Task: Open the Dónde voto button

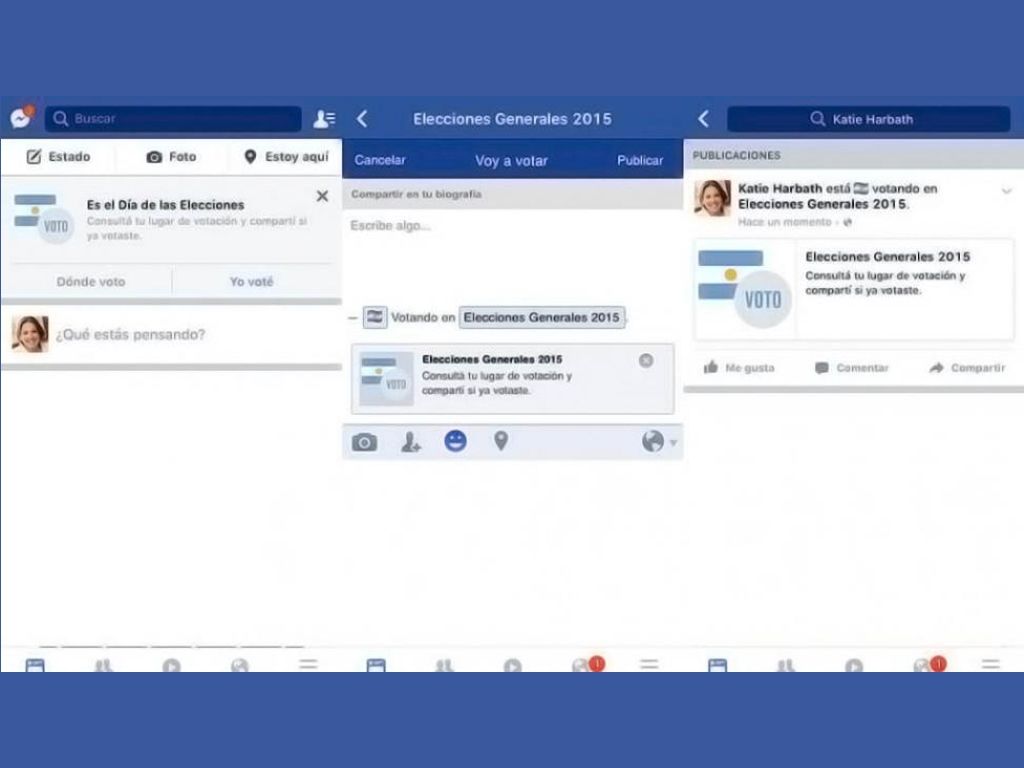Action: pyautogui.click(x=91, y=281)
